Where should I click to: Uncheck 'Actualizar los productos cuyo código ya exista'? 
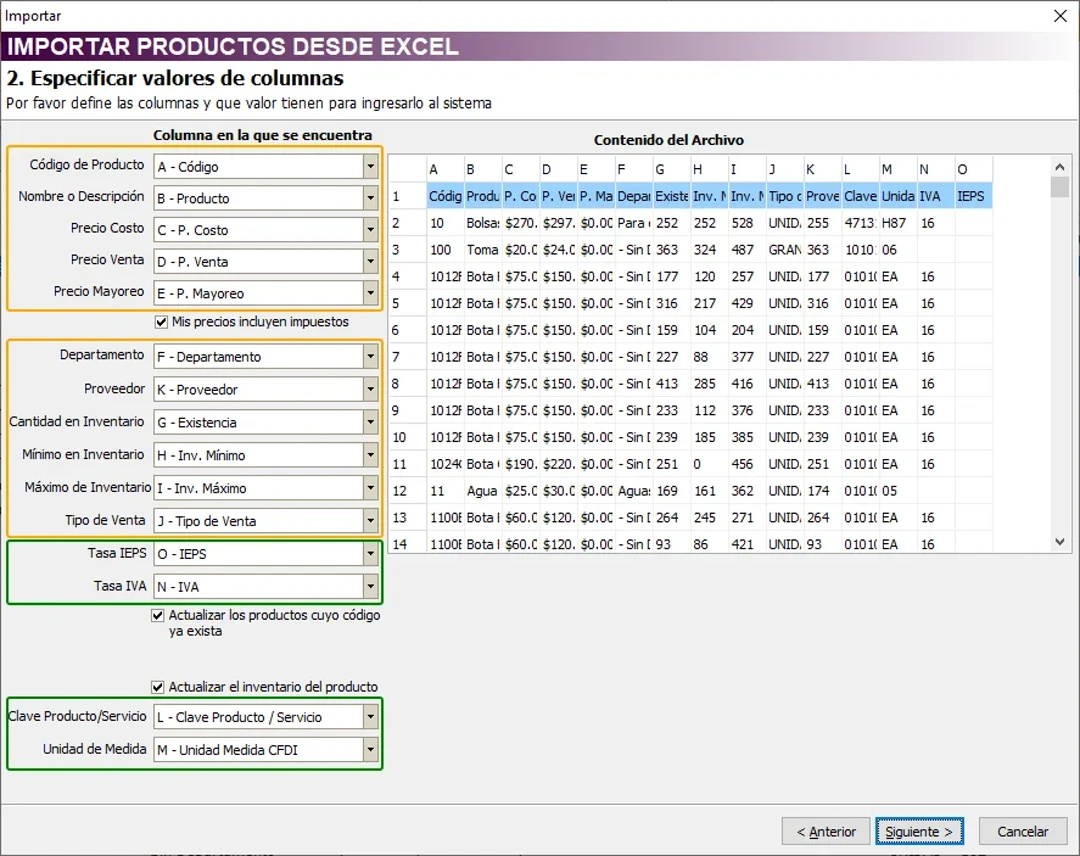coord(158,616)
